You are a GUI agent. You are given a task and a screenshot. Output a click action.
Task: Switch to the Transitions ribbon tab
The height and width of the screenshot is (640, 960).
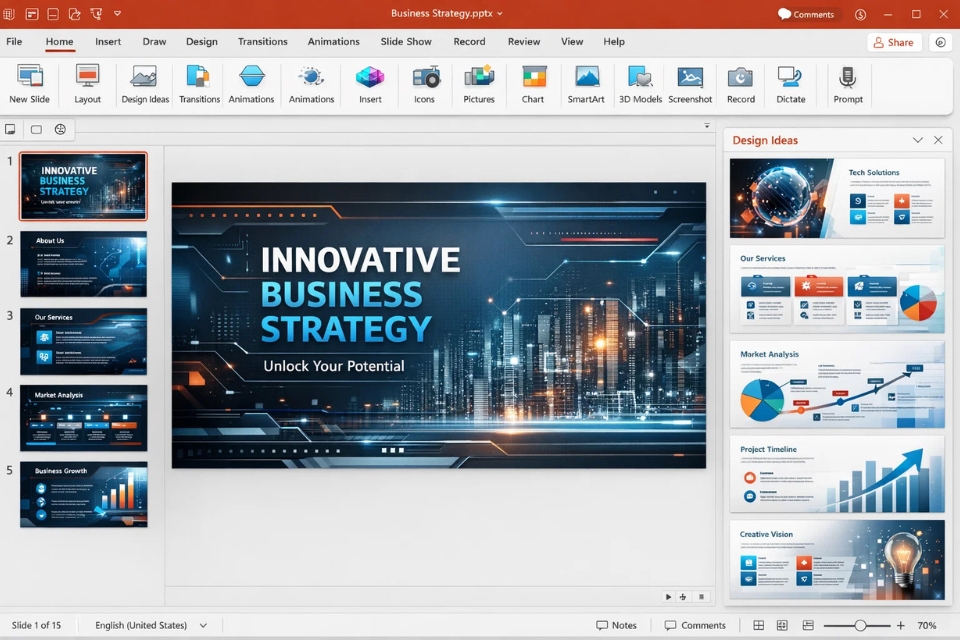(x=262, y=41)
